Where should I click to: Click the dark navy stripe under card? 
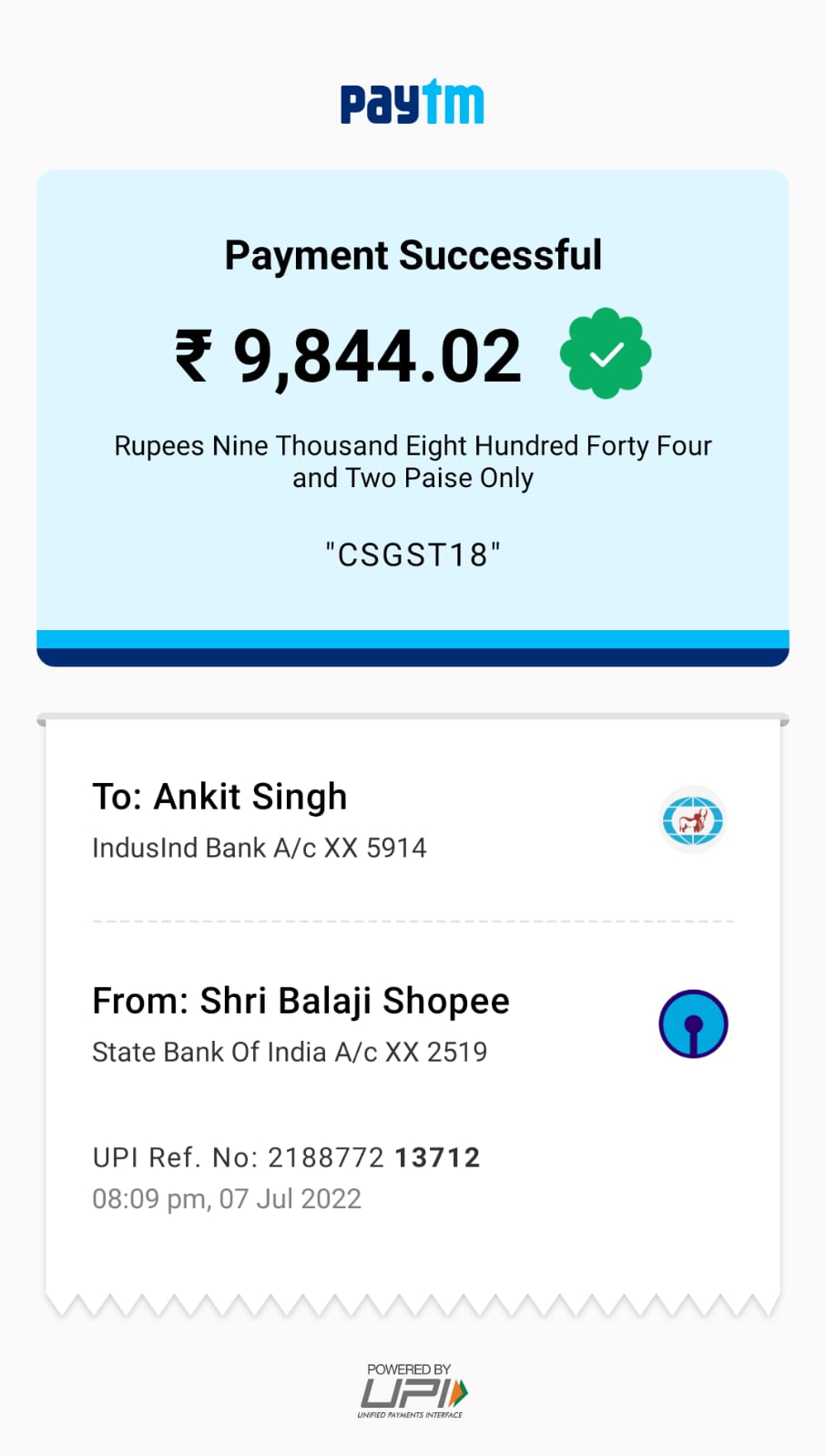coord(413,657)
